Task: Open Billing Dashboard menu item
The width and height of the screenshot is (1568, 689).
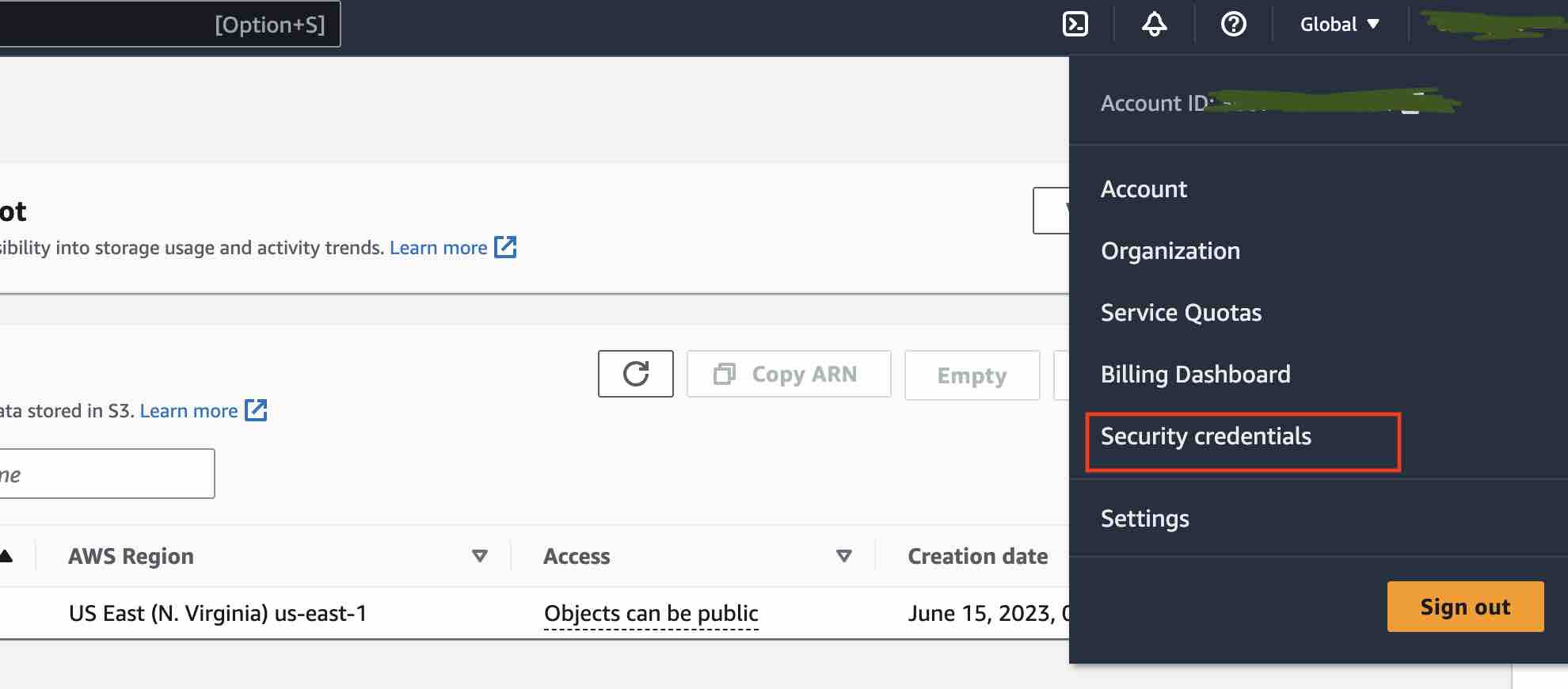Action: (x=1195, y=374)
